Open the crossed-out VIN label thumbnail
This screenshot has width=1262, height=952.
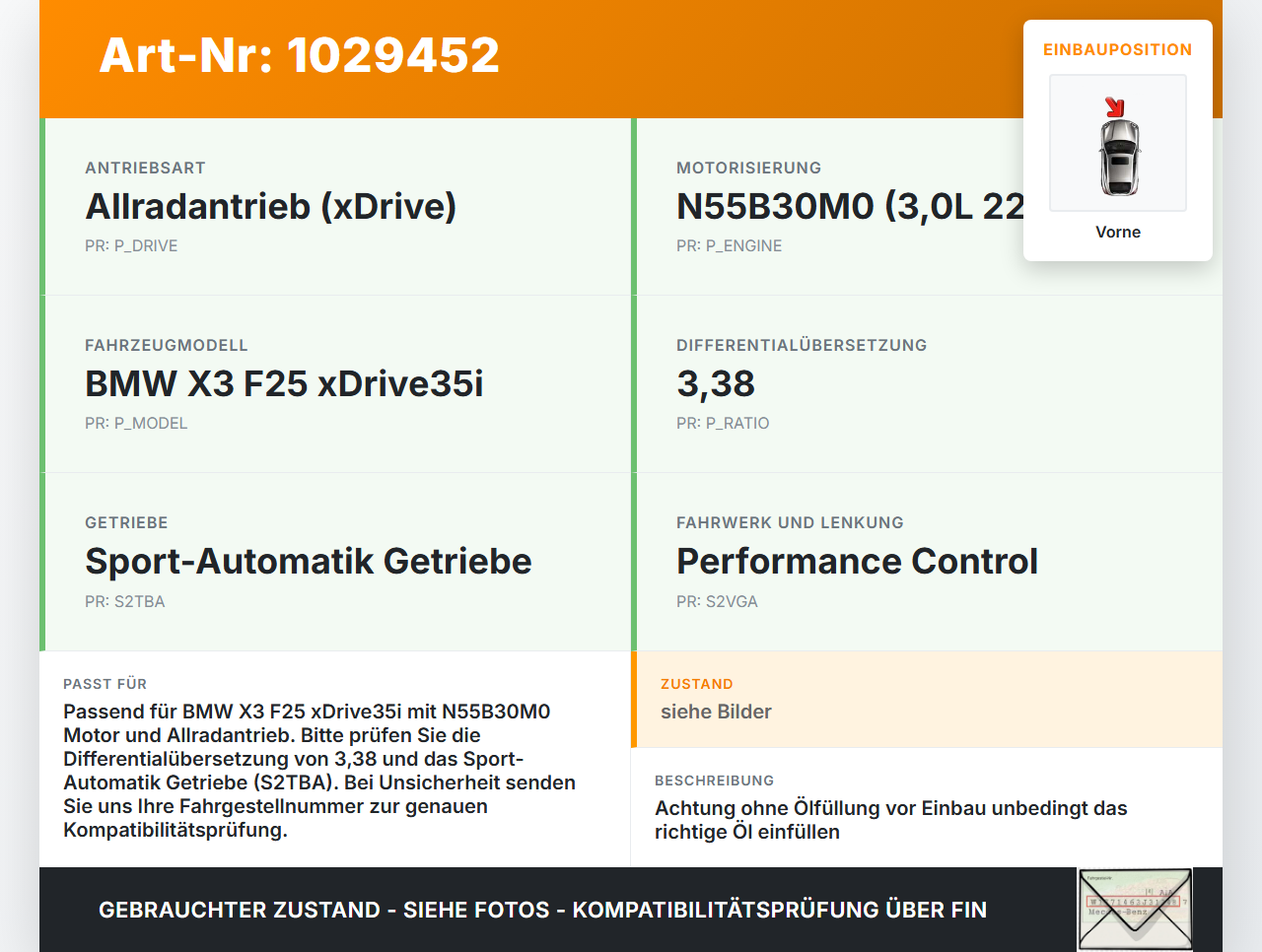pyautogui.click(x=1135, y=910)
